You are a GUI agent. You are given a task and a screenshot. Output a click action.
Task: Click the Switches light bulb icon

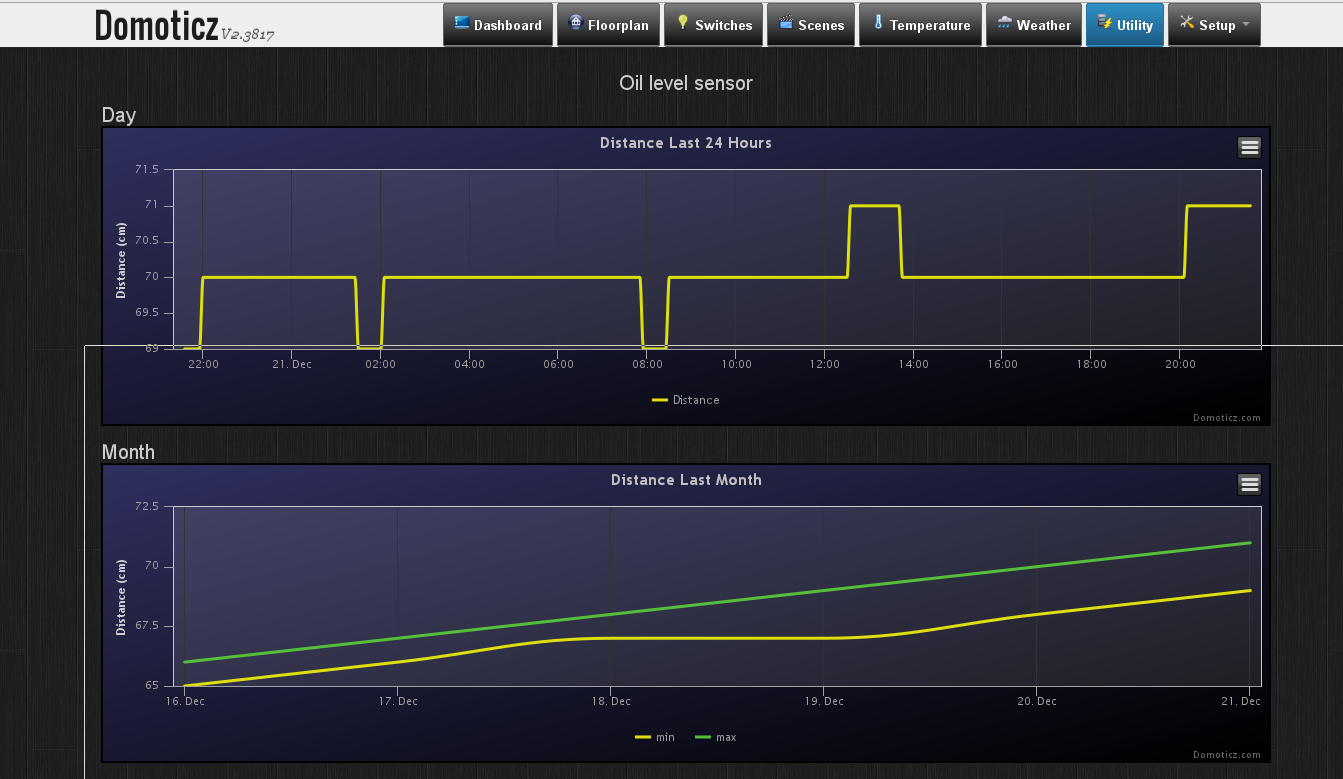(684, 23)
